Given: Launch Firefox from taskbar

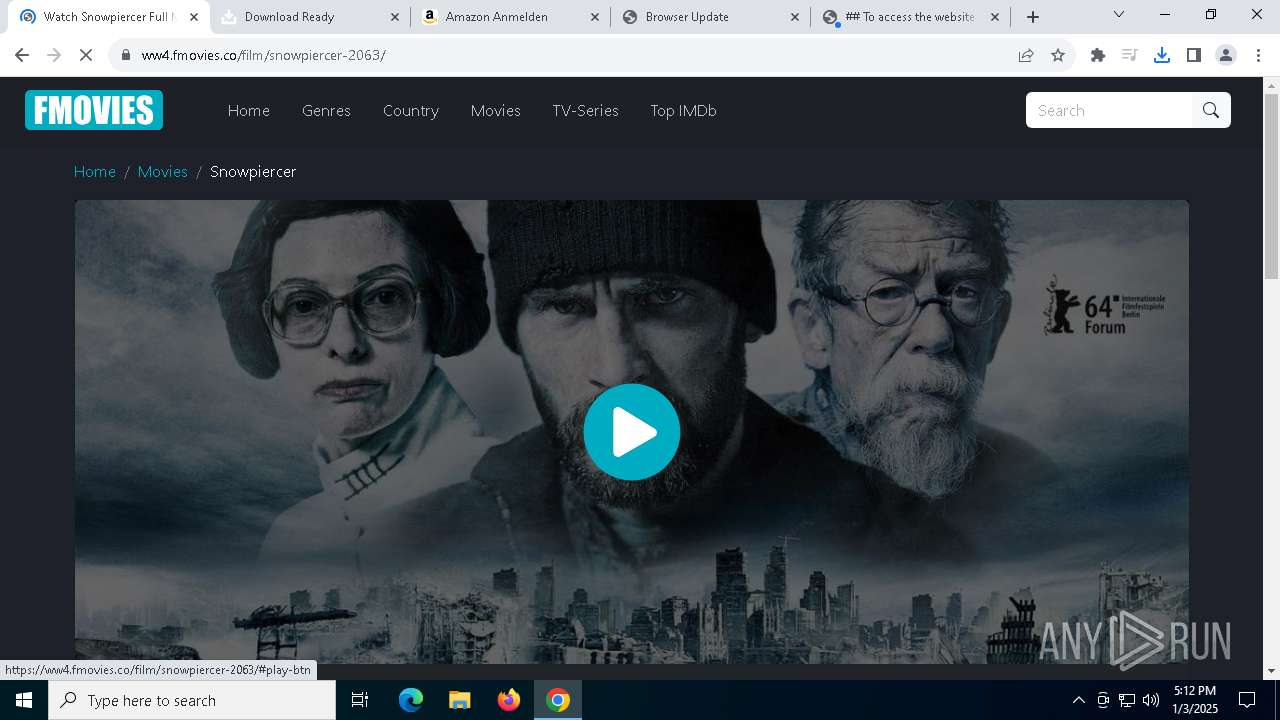Looking at the screenshot, I should pyautogui.click(x=509, y=700).
